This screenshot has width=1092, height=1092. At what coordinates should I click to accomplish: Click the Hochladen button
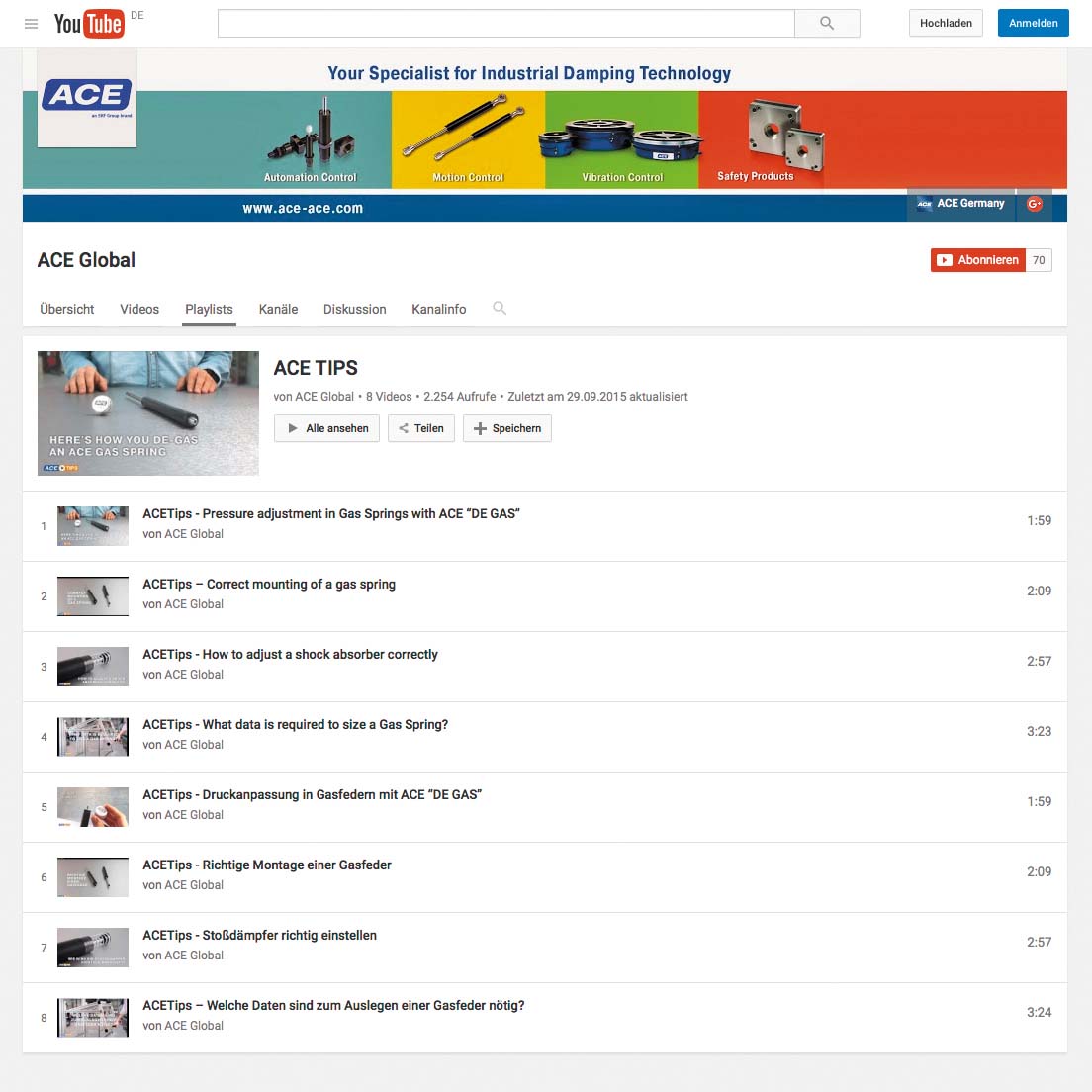[946, 23]
